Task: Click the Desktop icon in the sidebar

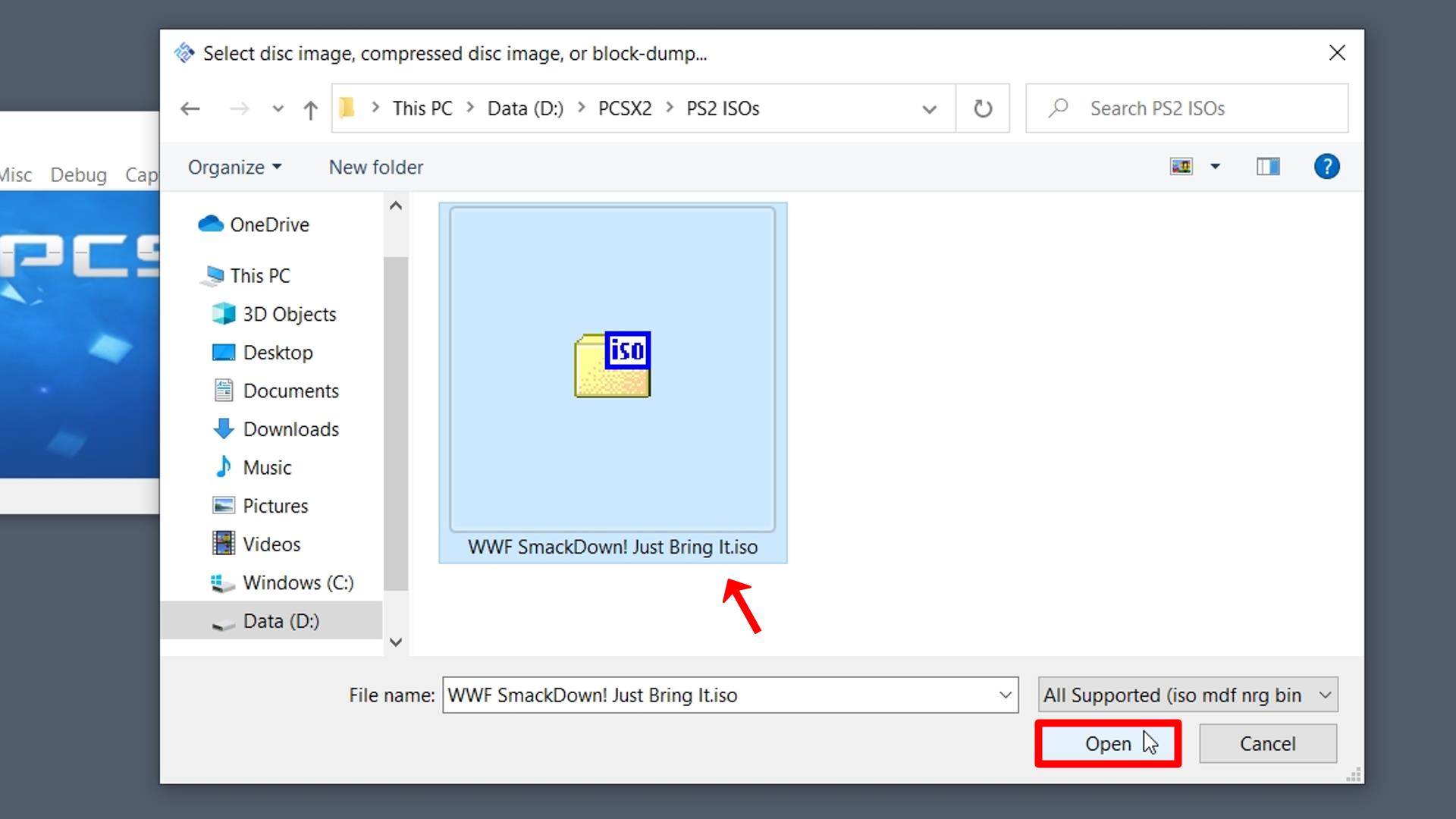Action: tap(223, 352)
